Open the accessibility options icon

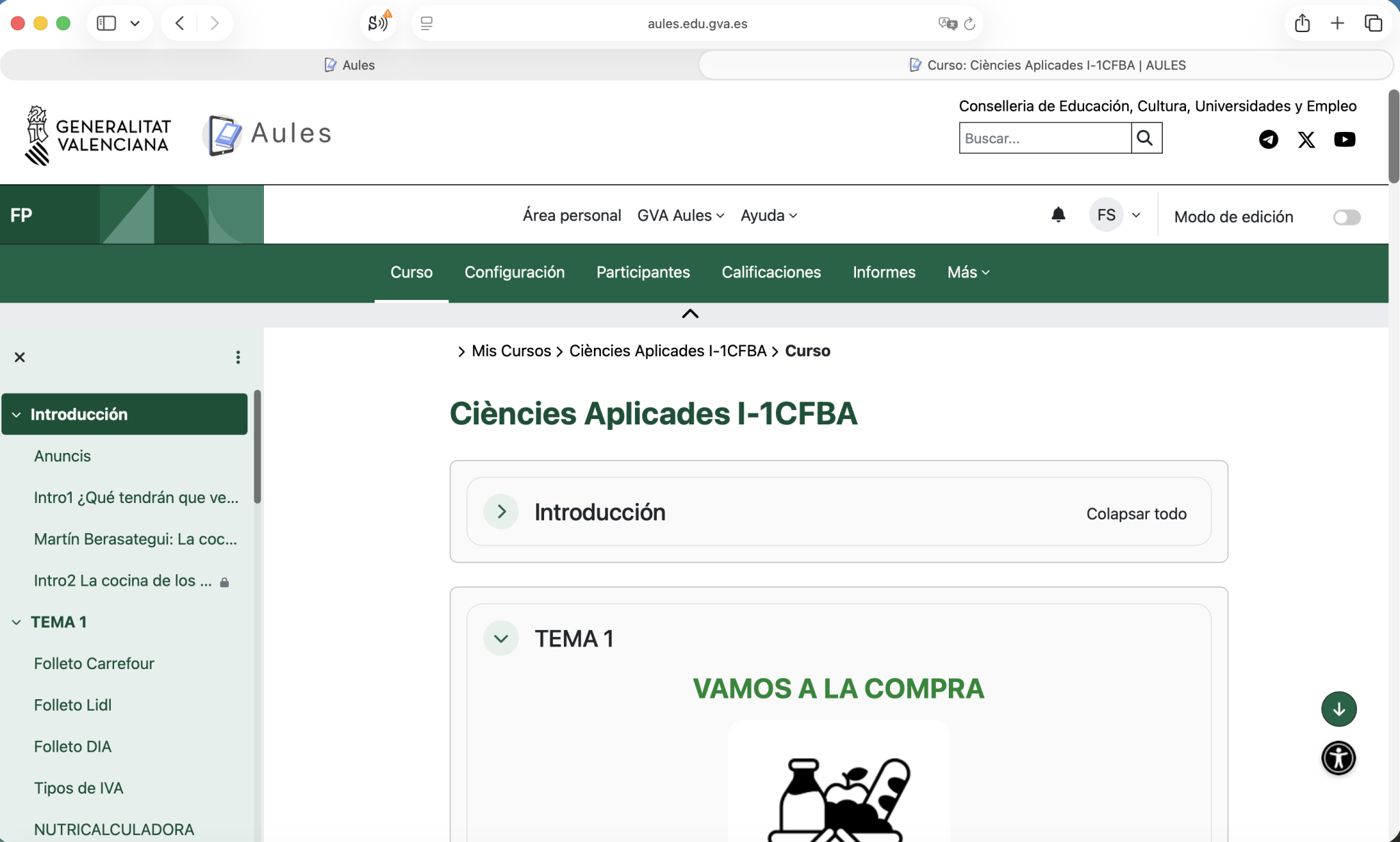click(1338, 758)
